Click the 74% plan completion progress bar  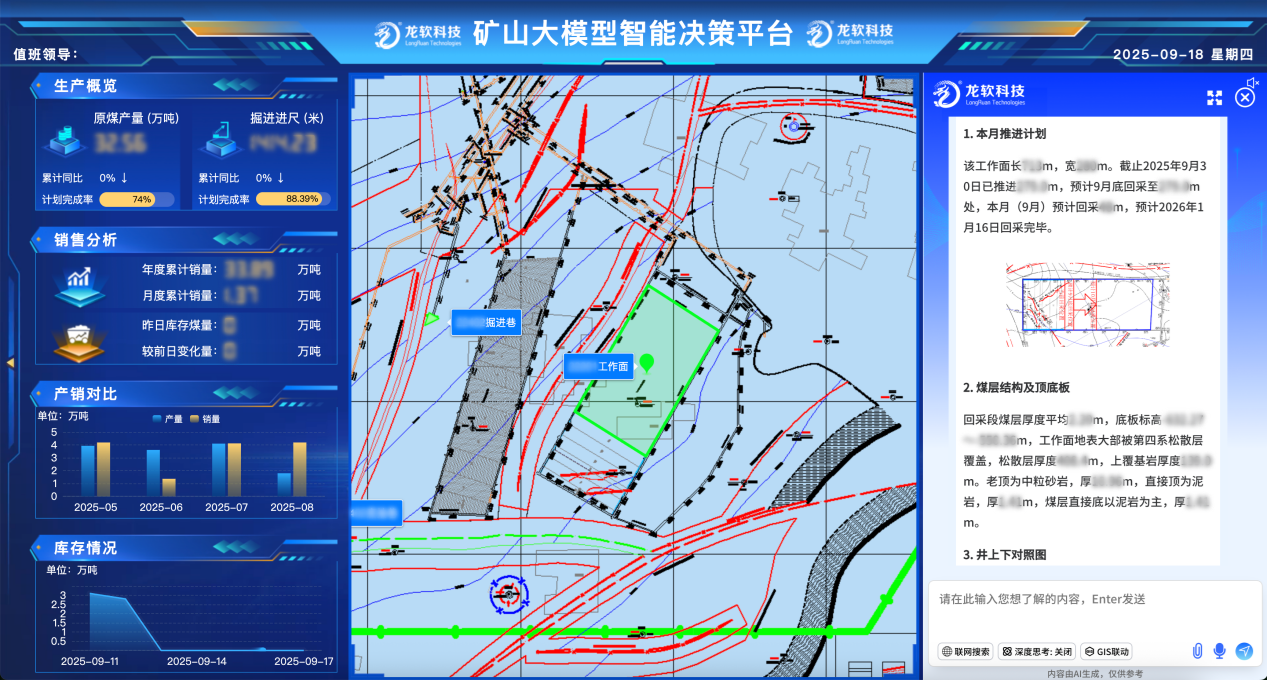136,199
